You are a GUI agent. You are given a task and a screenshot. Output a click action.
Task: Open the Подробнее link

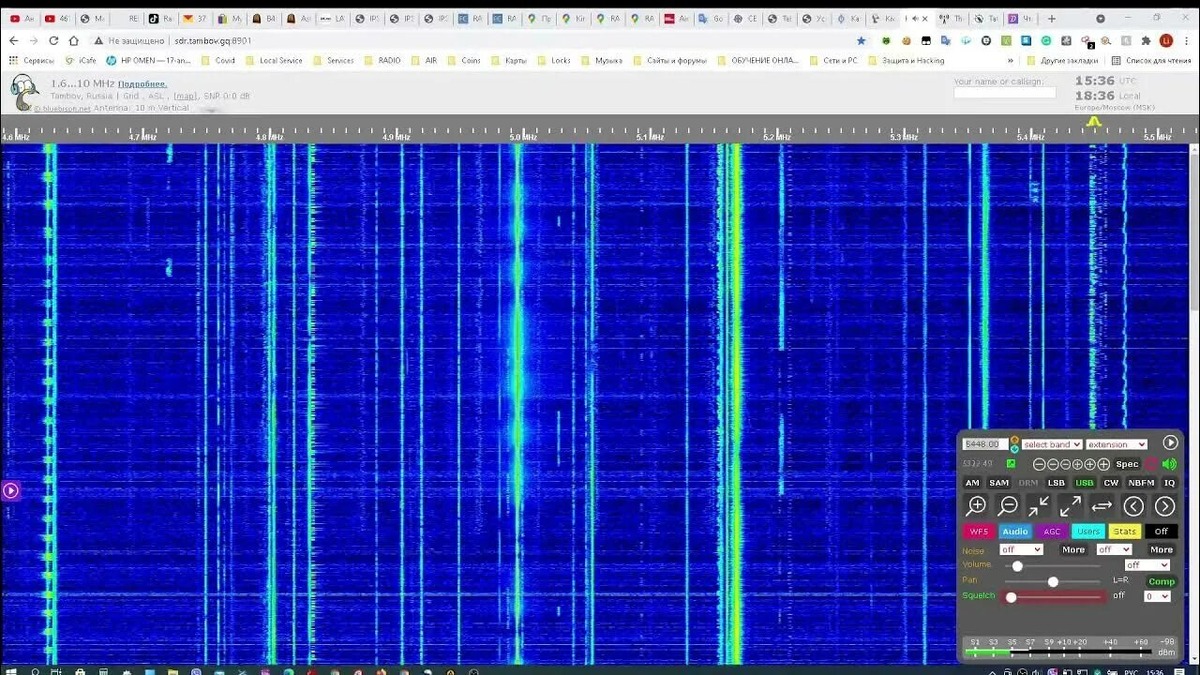(x=142, y=84)
